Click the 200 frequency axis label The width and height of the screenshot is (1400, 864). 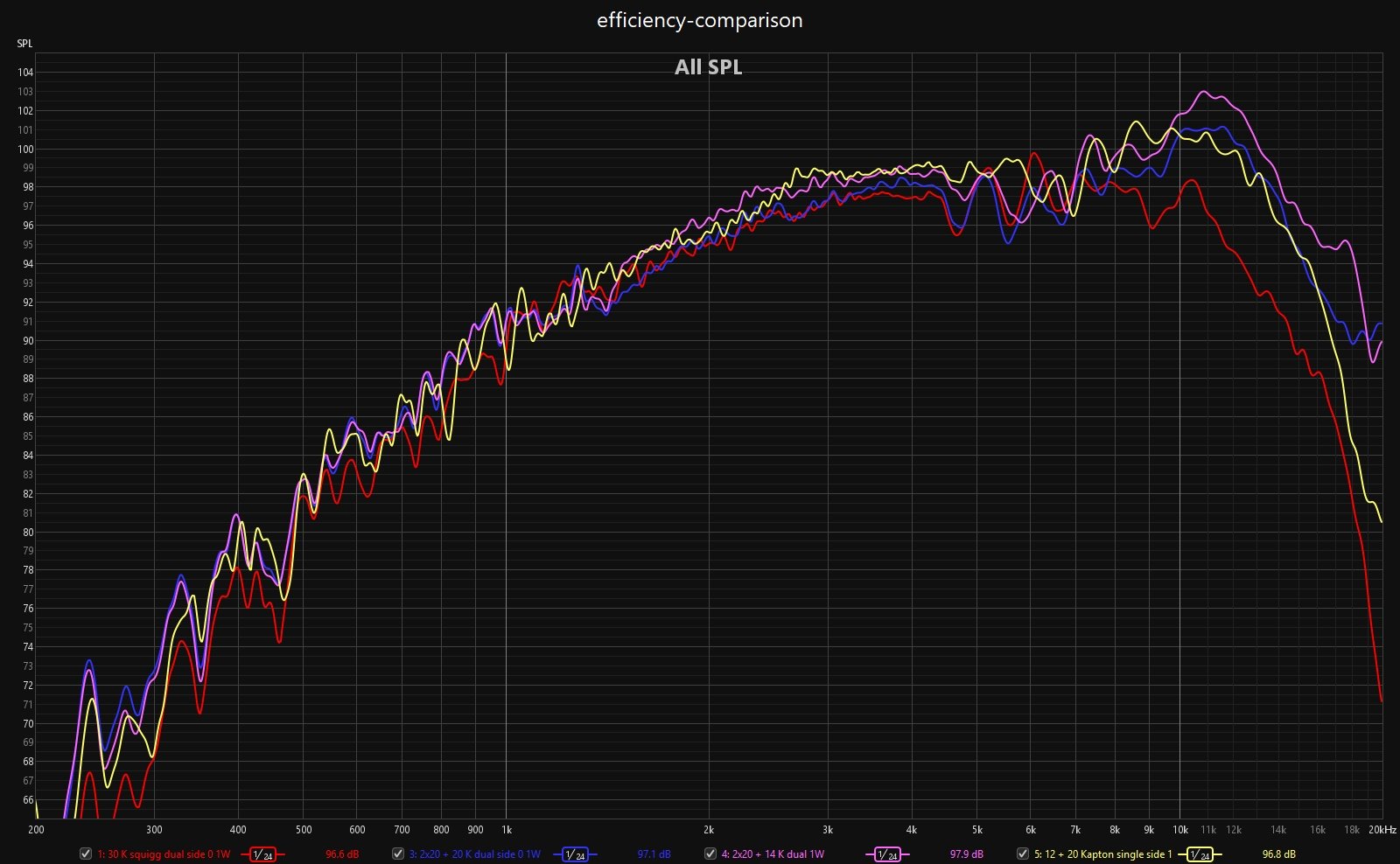pyautogui.click(x=36, y=830)
